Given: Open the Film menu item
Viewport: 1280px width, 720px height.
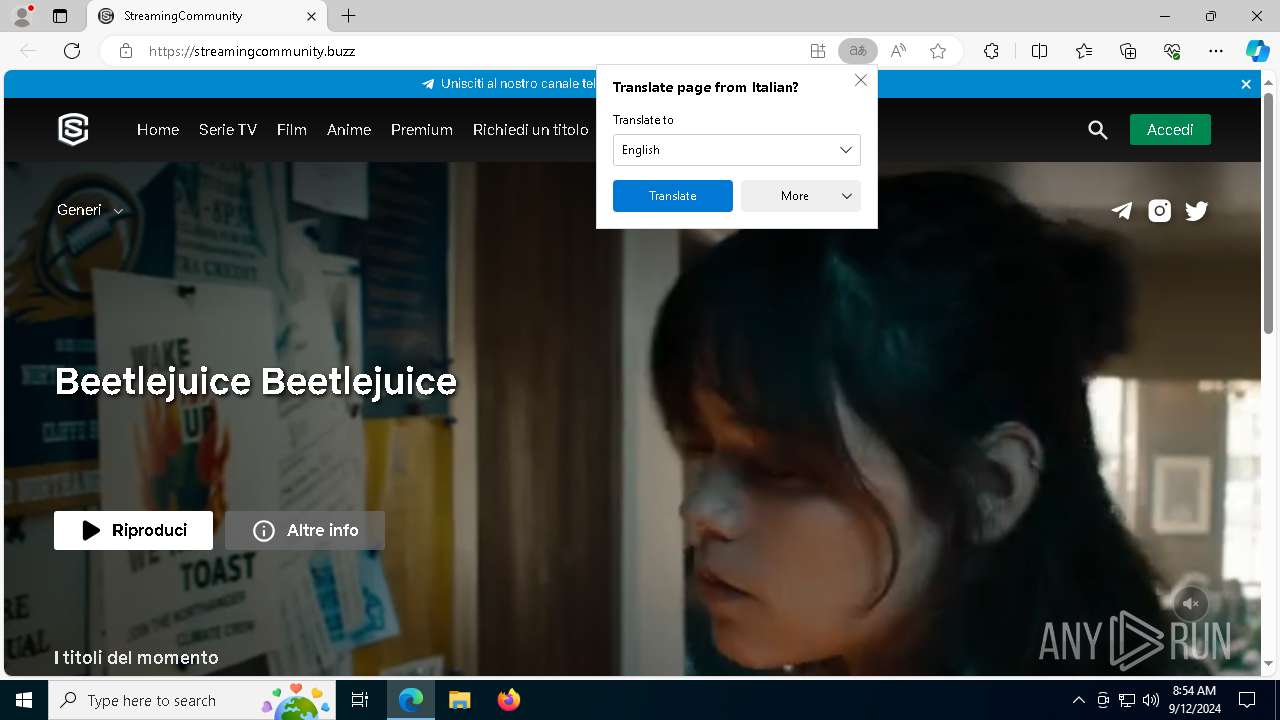Looking at the screenshot, I should [292, 130].
